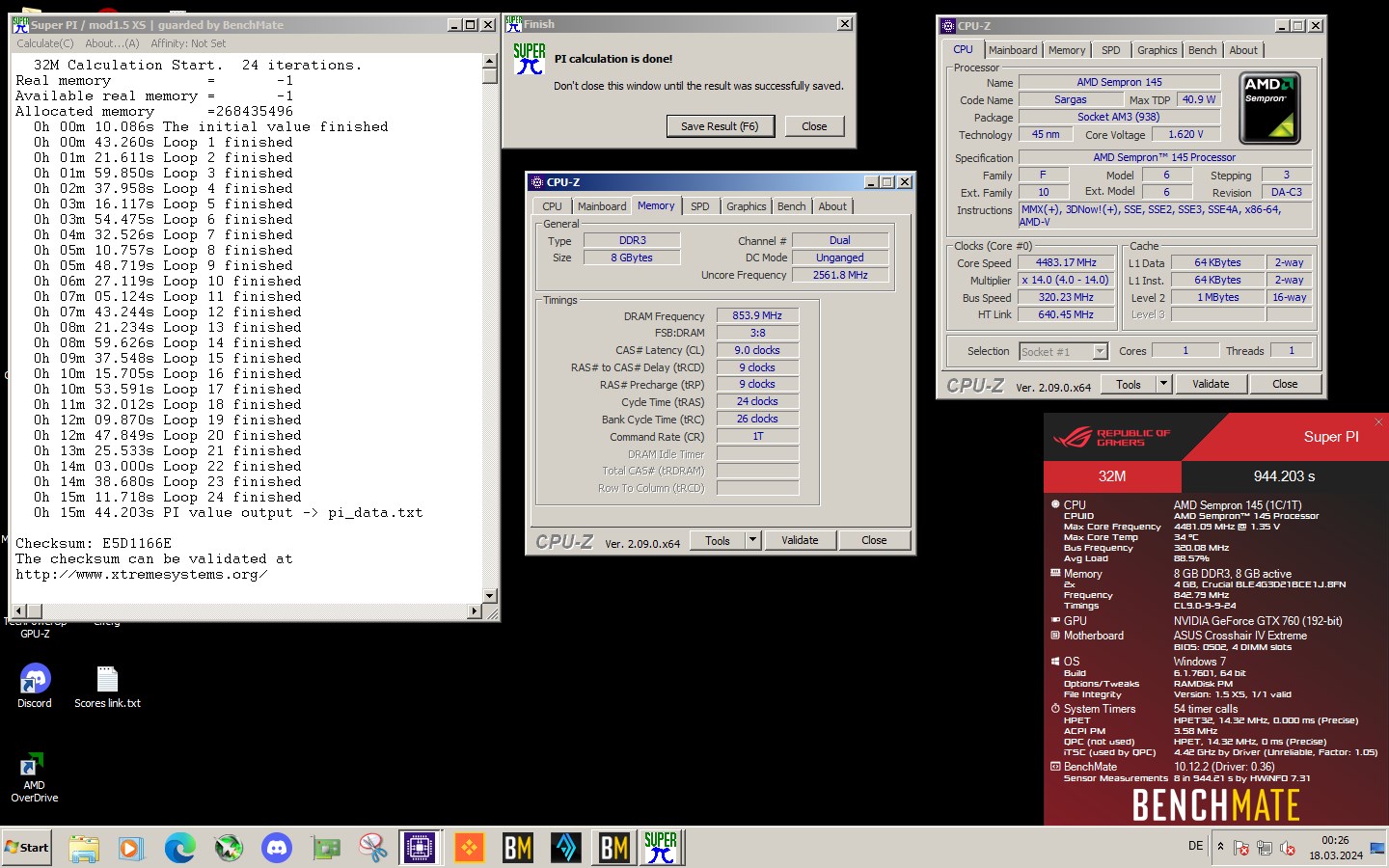The width and height of the screenshot is (1389, 868).
Task: Click the Windows OS icon in BenchMate panel
Action: coord(1055,662)
